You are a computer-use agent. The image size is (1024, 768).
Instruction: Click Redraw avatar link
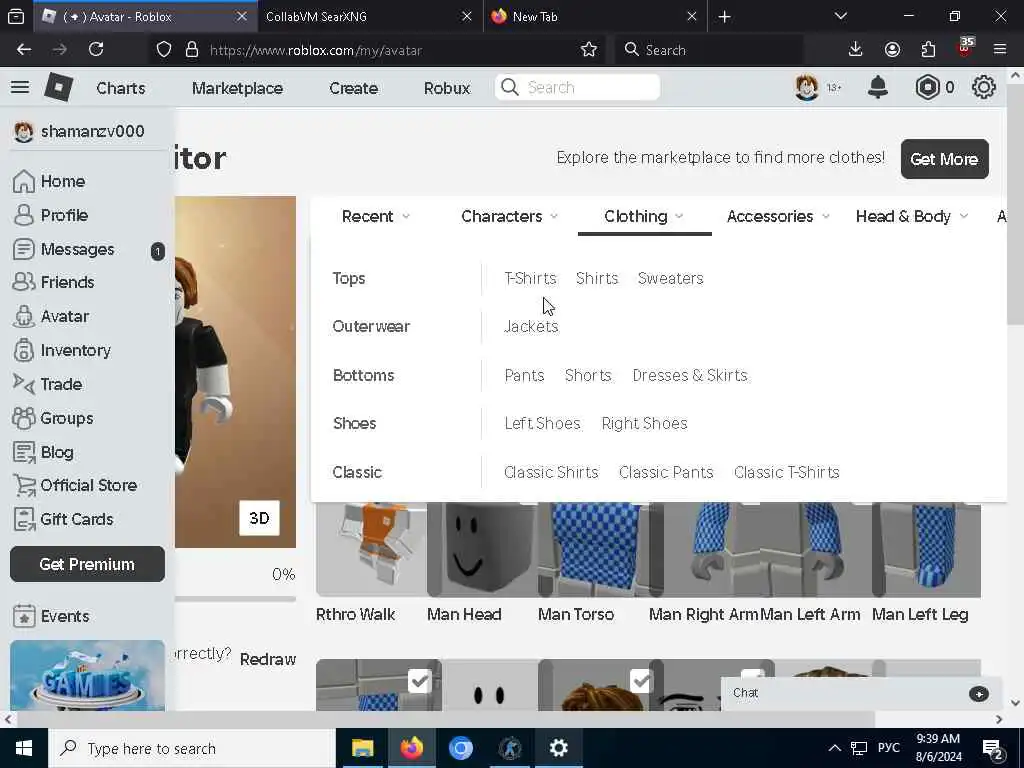(268, 659)
